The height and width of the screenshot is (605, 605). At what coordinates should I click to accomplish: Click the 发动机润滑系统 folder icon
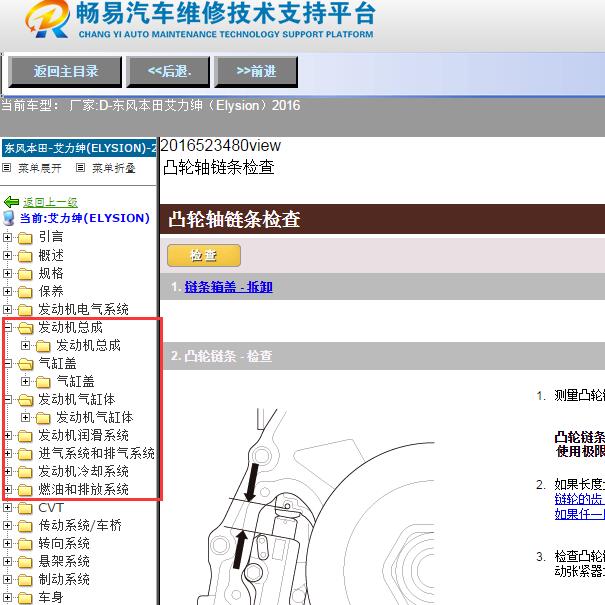tap(25, 436)
